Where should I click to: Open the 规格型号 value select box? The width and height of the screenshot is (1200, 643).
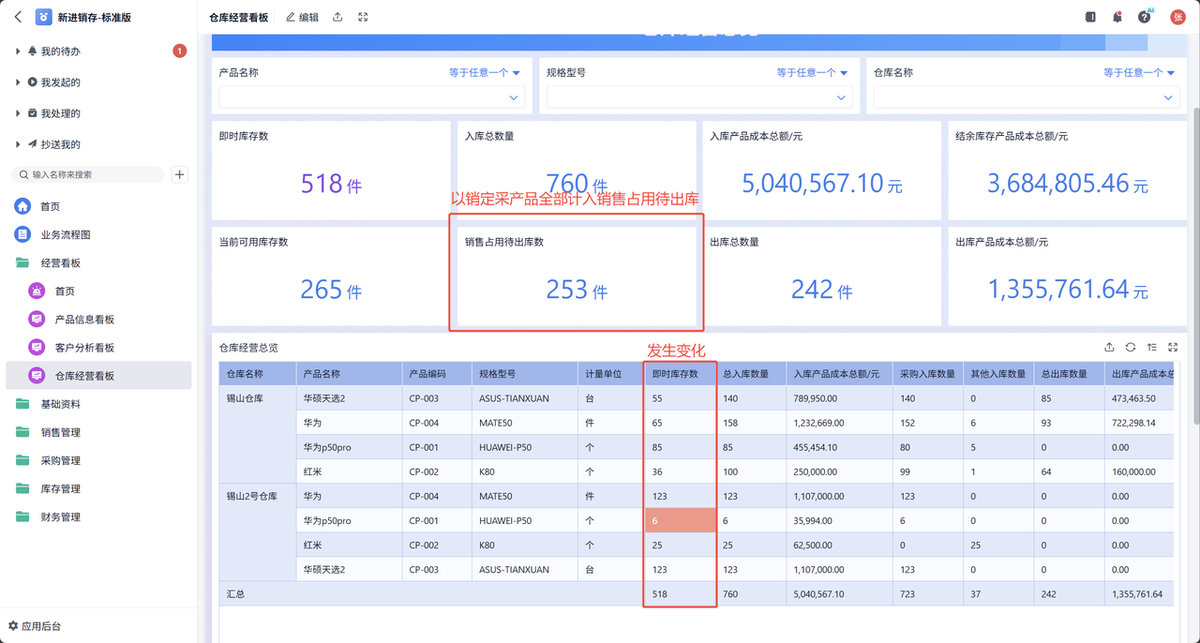pos(698,97)
